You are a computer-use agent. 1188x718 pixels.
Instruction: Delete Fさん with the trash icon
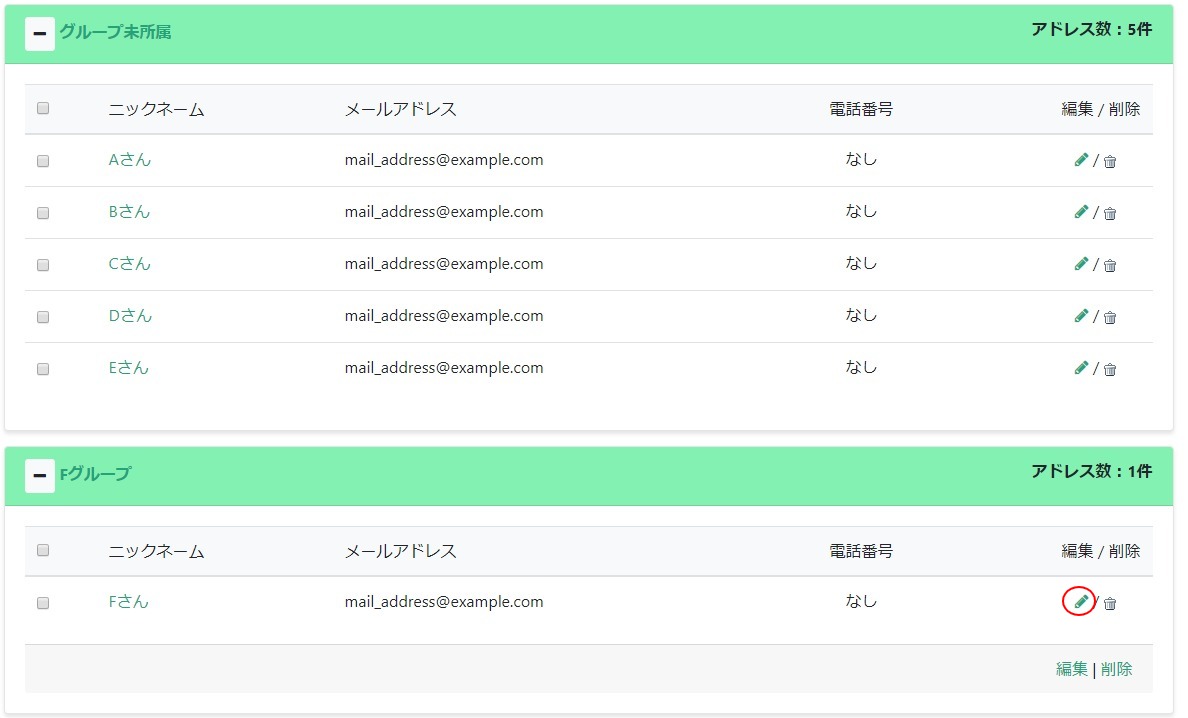1110,604
